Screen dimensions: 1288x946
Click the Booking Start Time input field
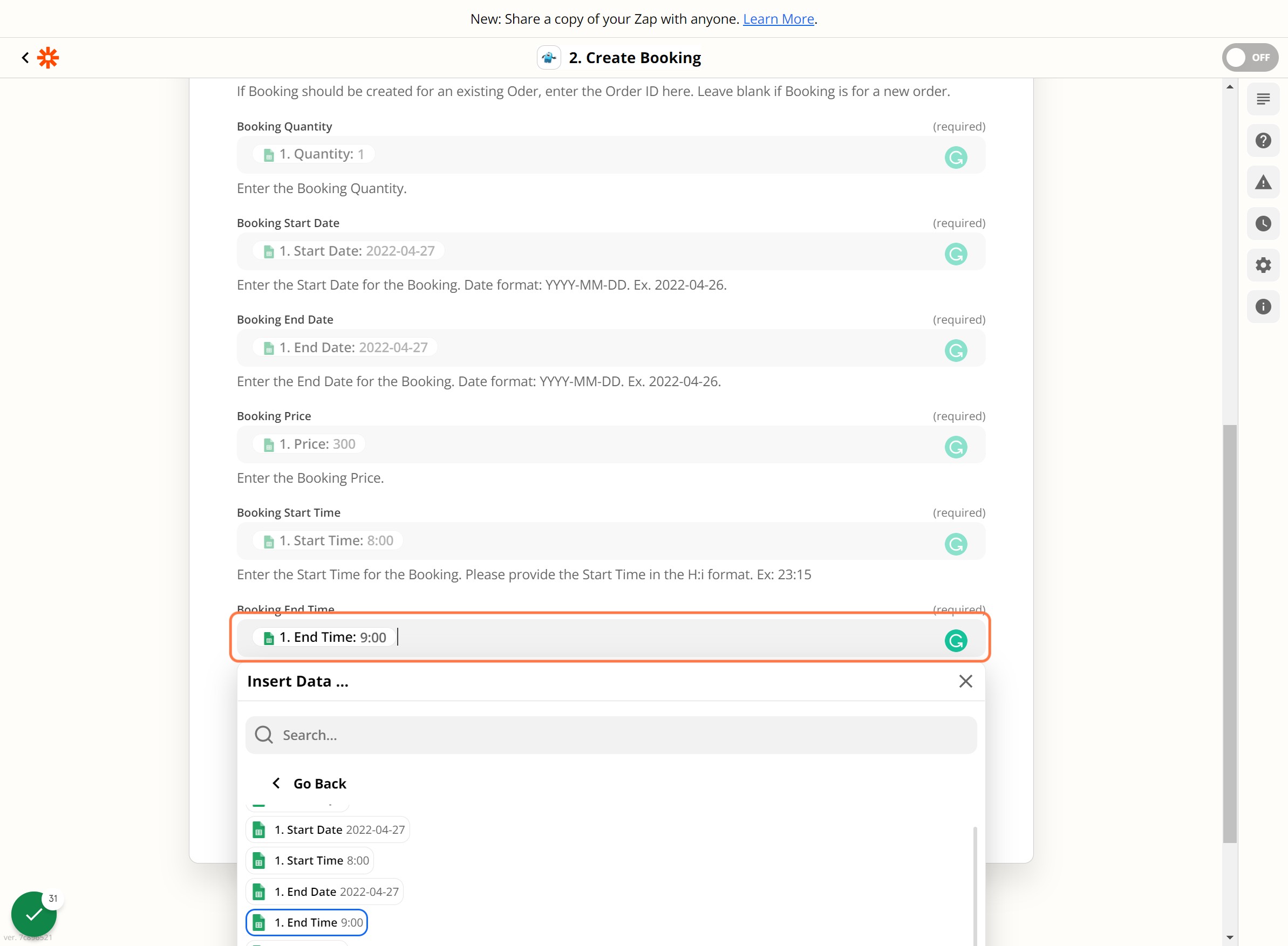coord(611,541)
